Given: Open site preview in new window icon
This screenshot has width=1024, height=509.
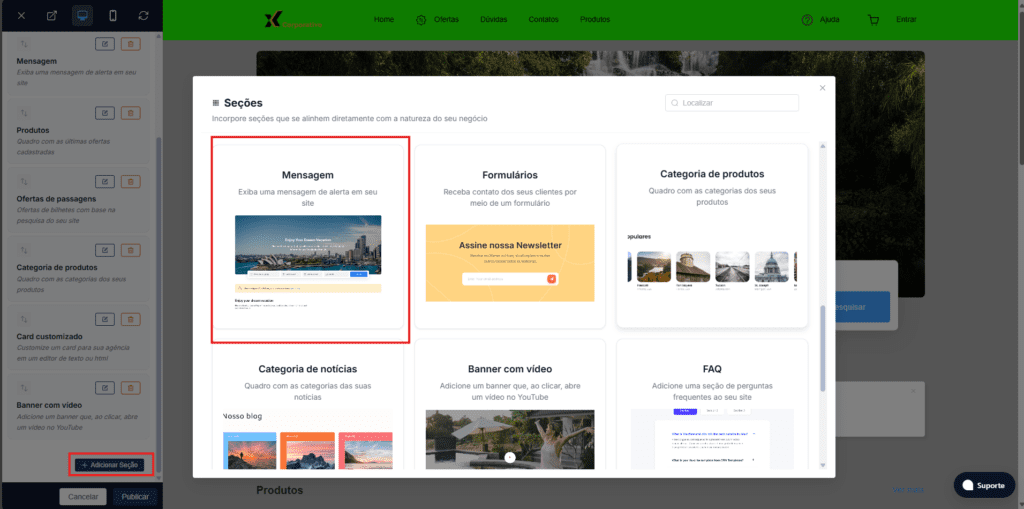Looking at the screenshot, I should [x=52, y=16].
